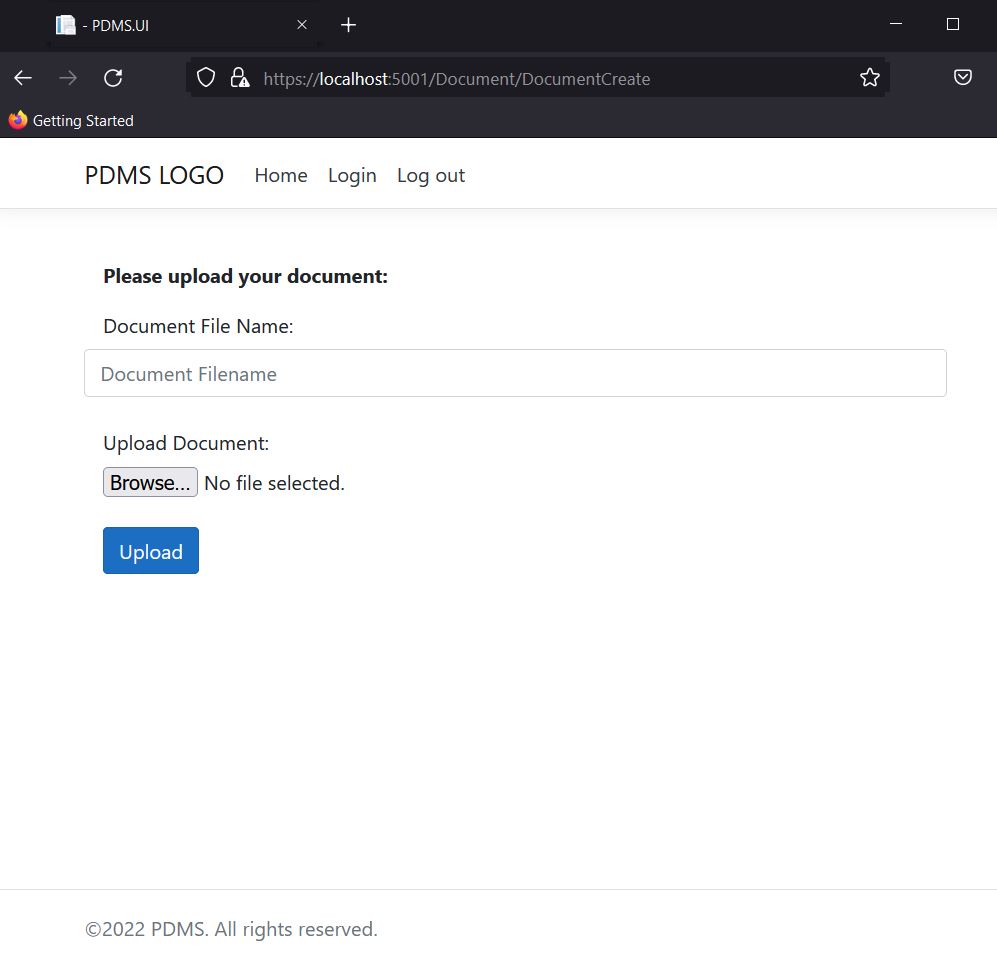This screenshot has width=997, height=954.
Task: Open the tracking protection shield icon
Action: tap(206, 78)
